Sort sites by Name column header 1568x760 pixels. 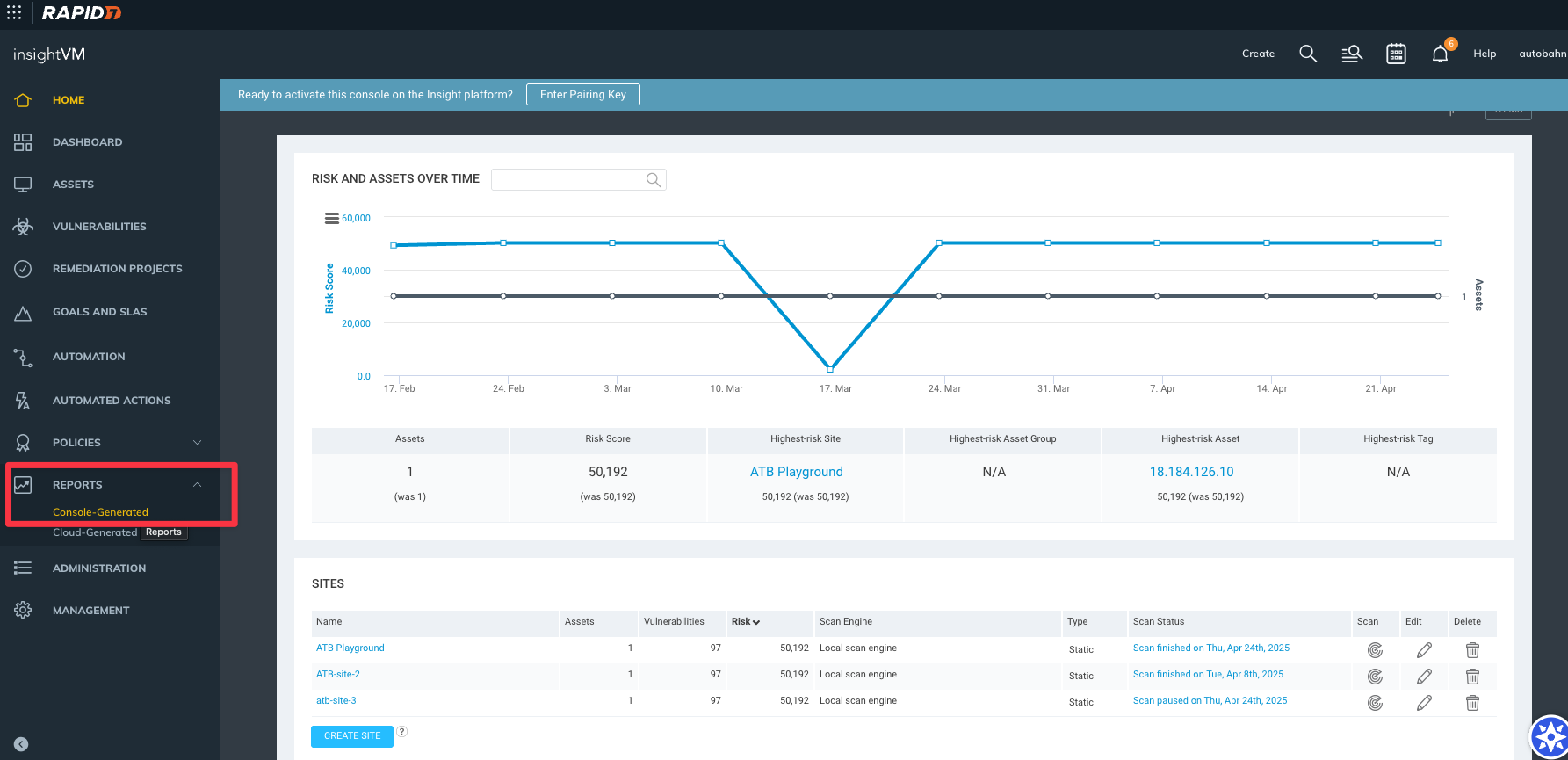pos(329,622)
